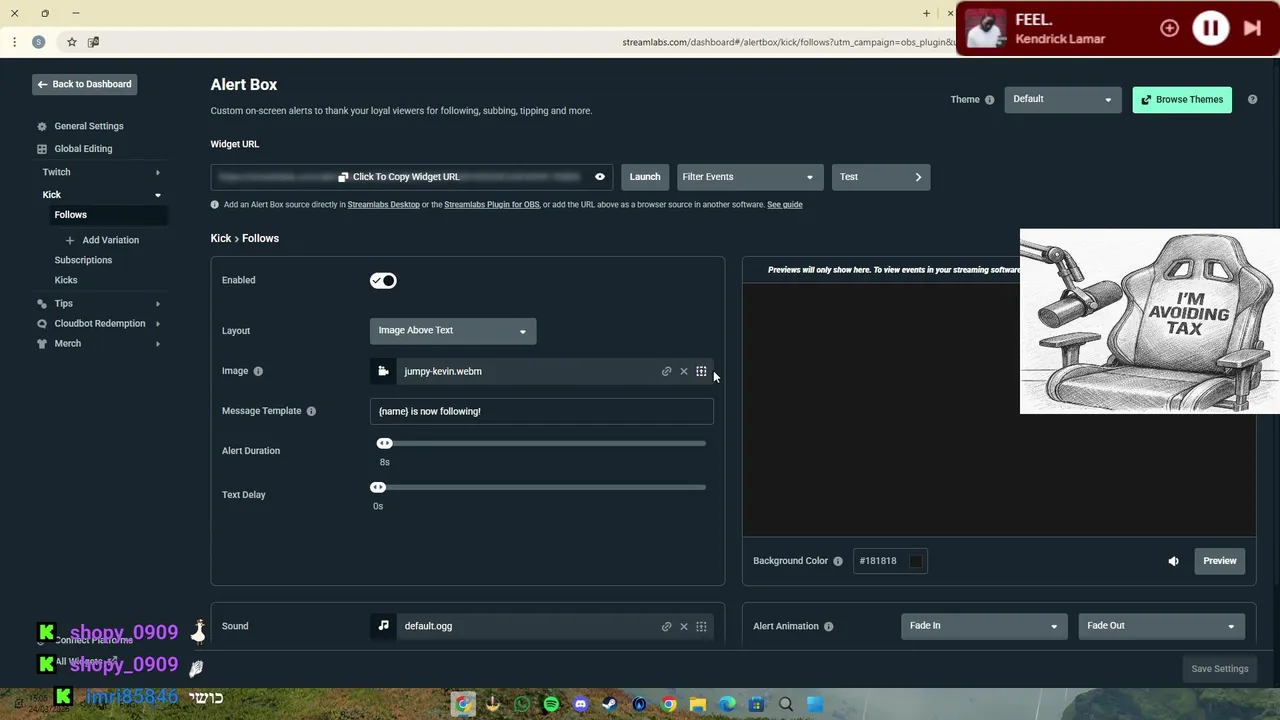The width and height of the screenshot is (1280, 720).
Task: Skip to next track in media overlay
Action: (x=1252, y=28)
